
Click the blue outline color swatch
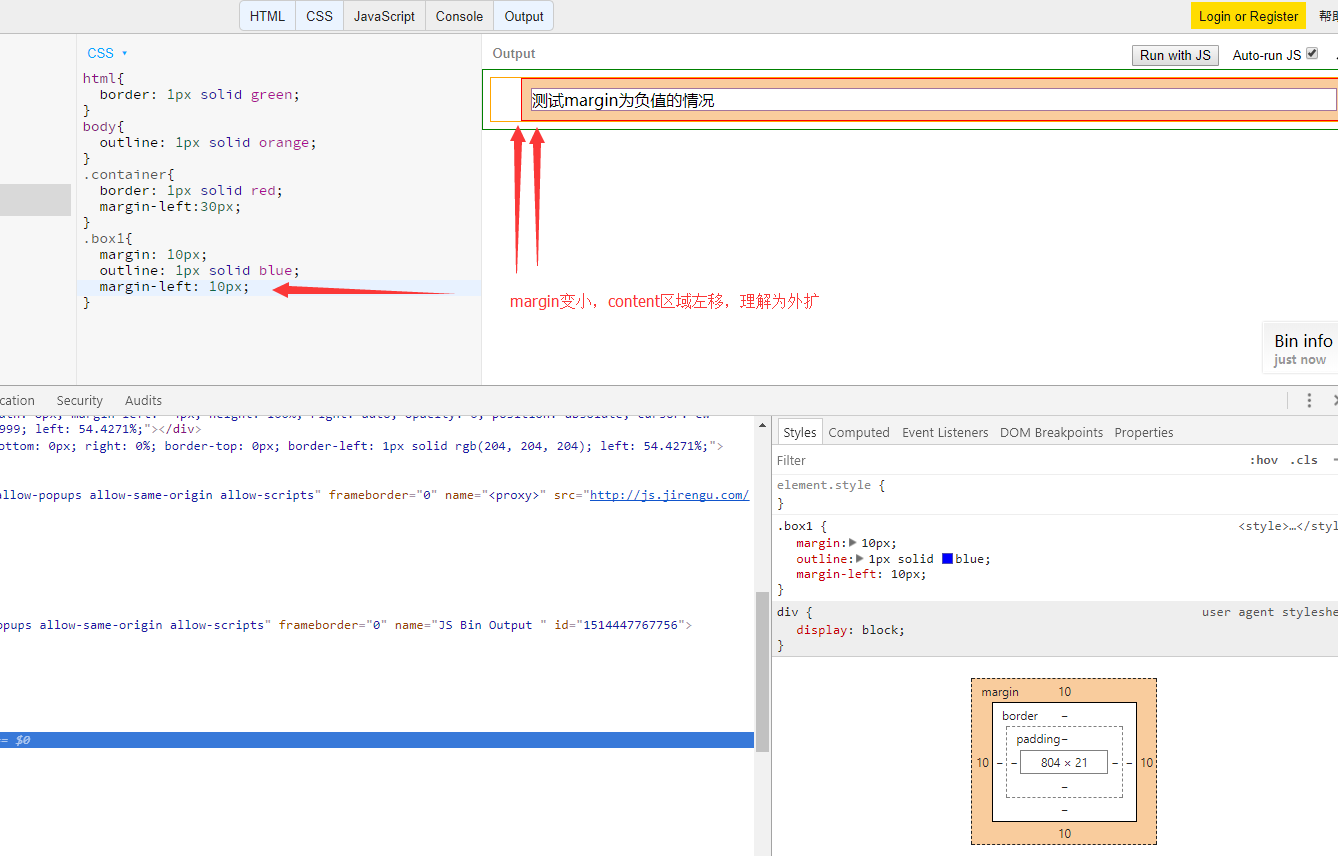click(x=947, y=559)
